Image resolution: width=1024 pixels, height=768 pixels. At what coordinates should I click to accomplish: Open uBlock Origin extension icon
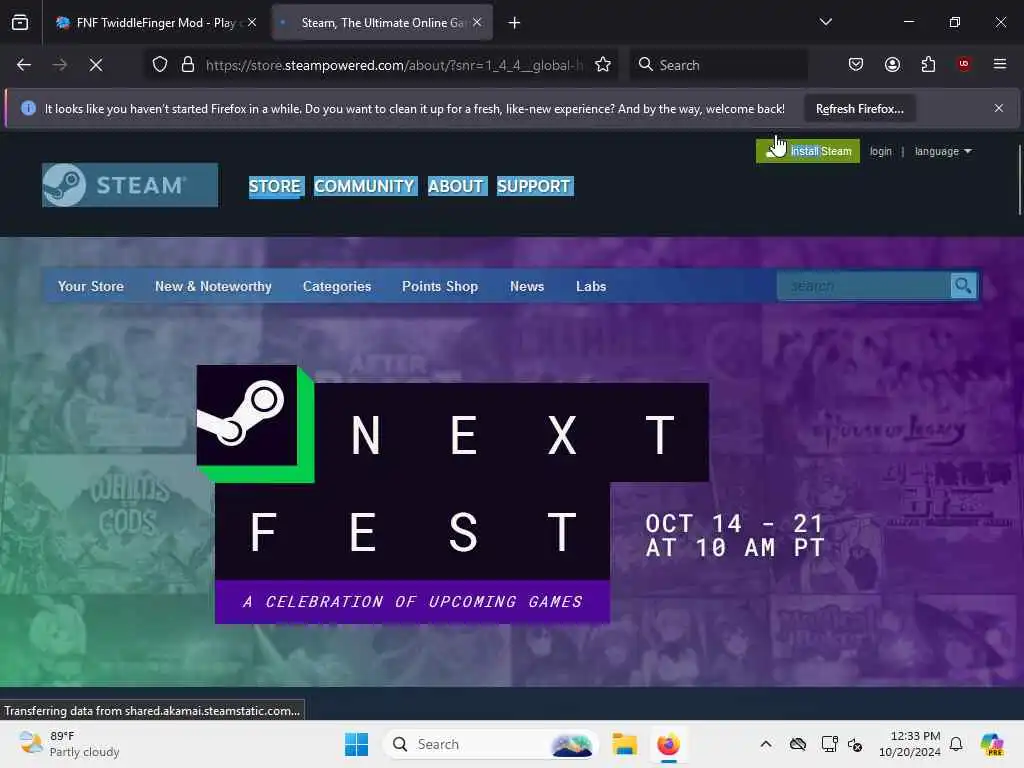(963, 64)
